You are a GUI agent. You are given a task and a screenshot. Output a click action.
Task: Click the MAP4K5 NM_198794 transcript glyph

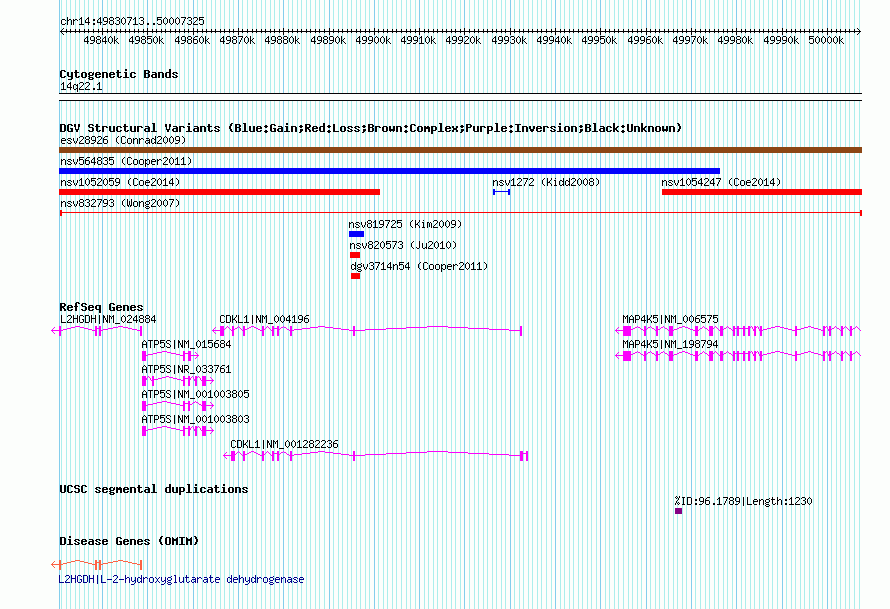coord(738,356)
